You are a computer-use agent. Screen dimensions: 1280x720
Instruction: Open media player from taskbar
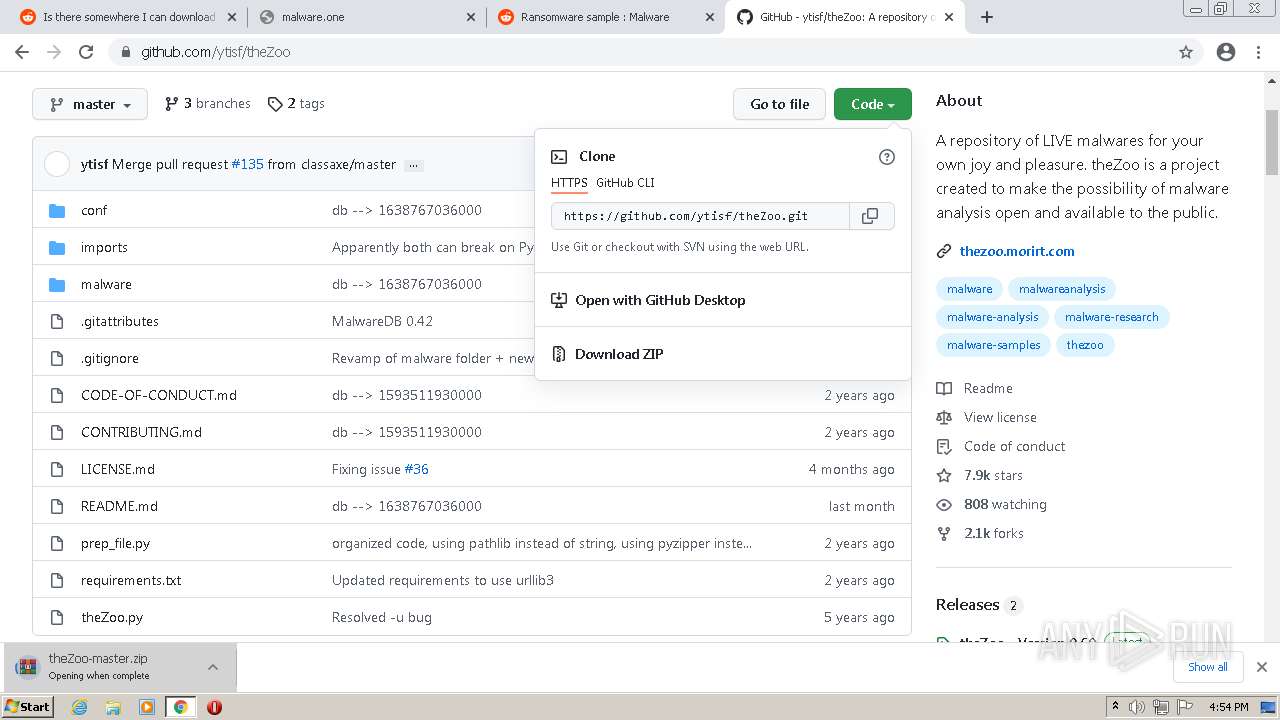[x=147, y=707]
